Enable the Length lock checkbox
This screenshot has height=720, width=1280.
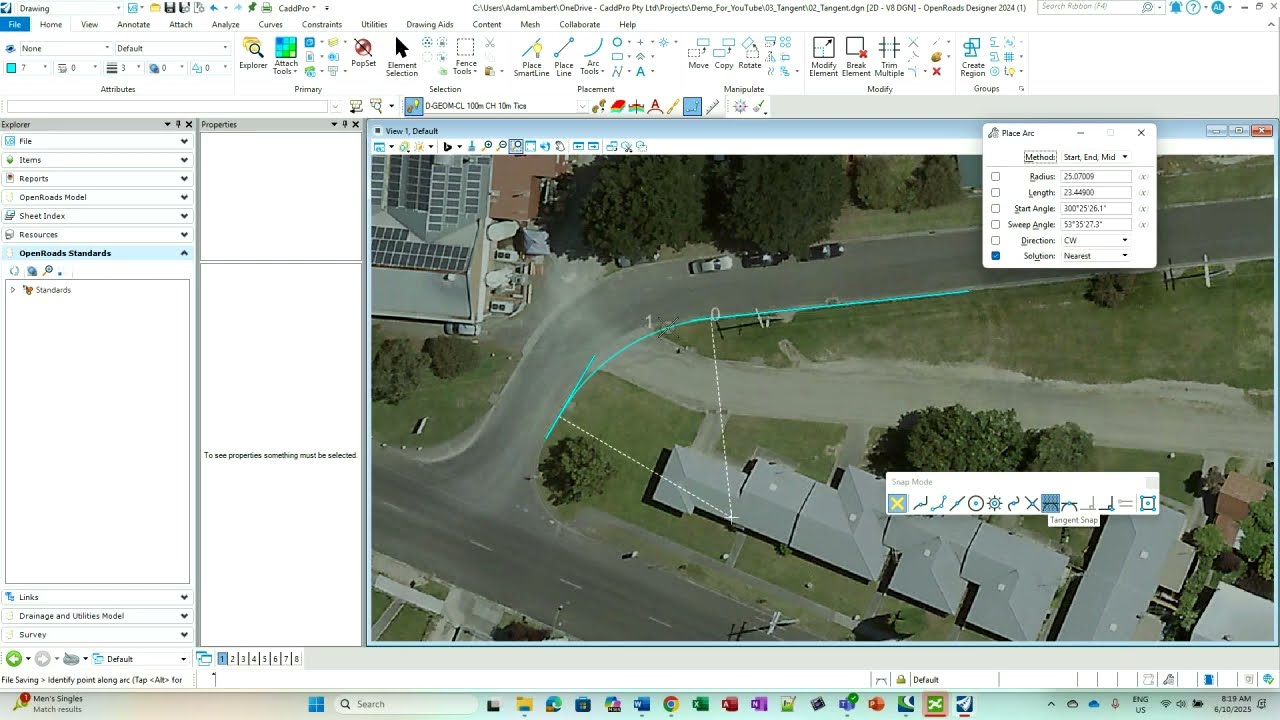[995, 193]
